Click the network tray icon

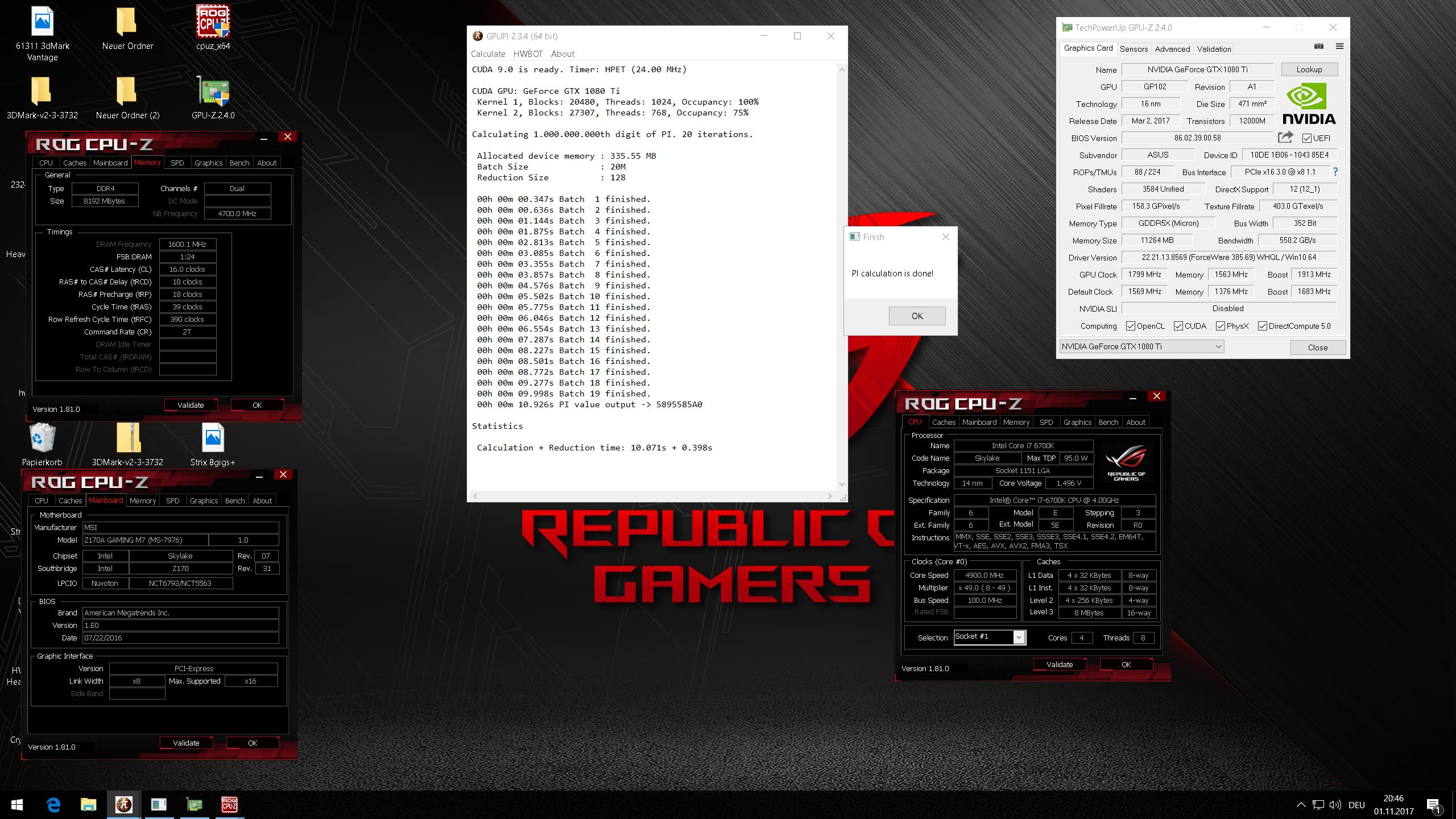pyautogui.click(x=1318, y=805)
